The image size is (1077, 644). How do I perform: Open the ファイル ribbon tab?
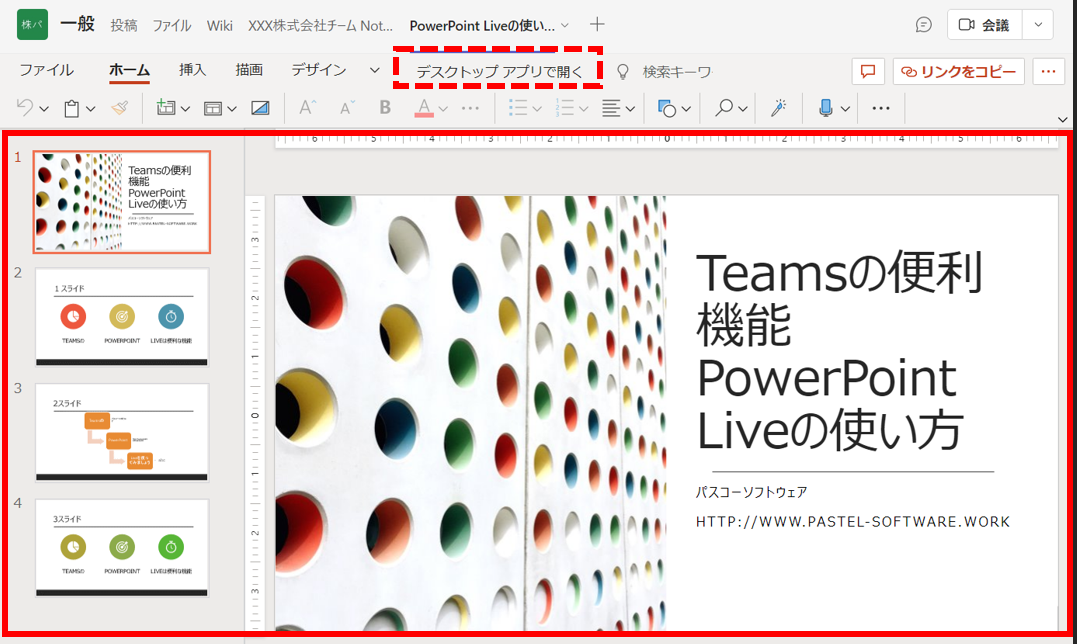click(x=47, y=70)
